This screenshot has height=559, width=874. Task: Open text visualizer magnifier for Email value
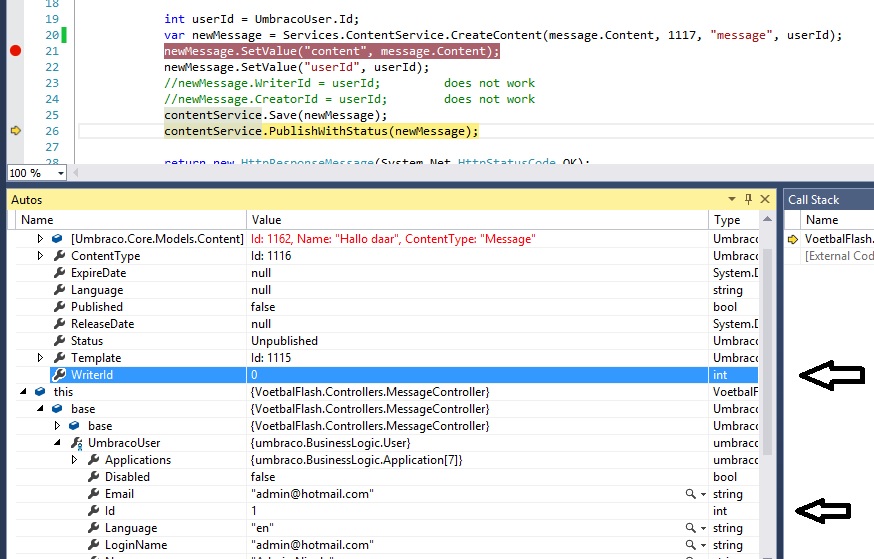[691, 494]
